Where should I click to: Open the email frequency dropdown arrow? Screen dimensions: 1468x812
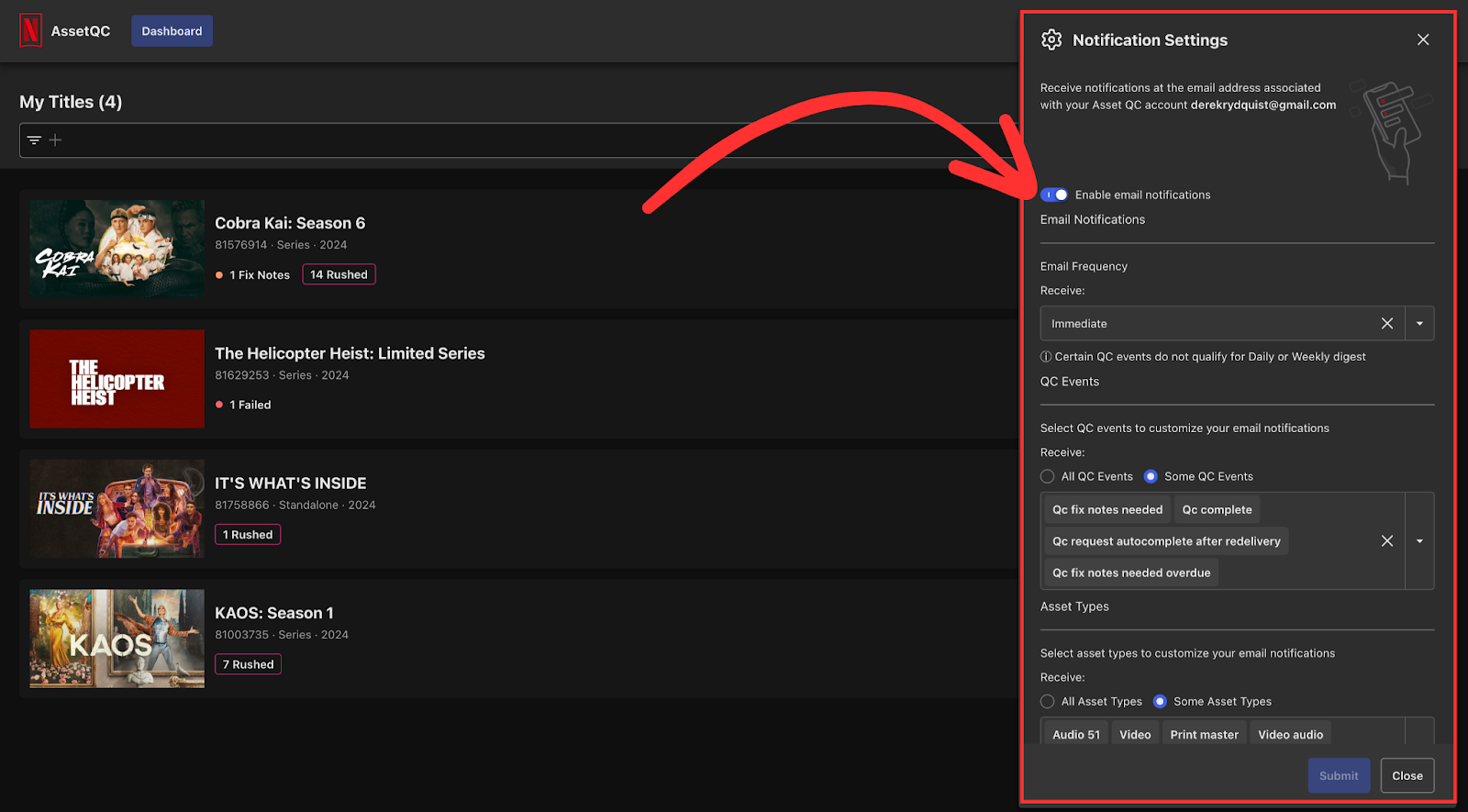[x=1419, y=323]
